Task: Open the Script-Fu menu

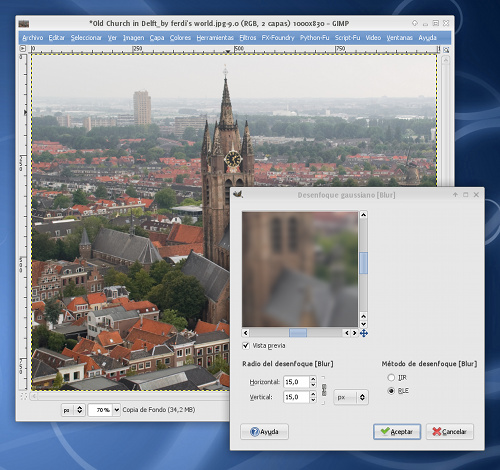Action: (347, 38)
